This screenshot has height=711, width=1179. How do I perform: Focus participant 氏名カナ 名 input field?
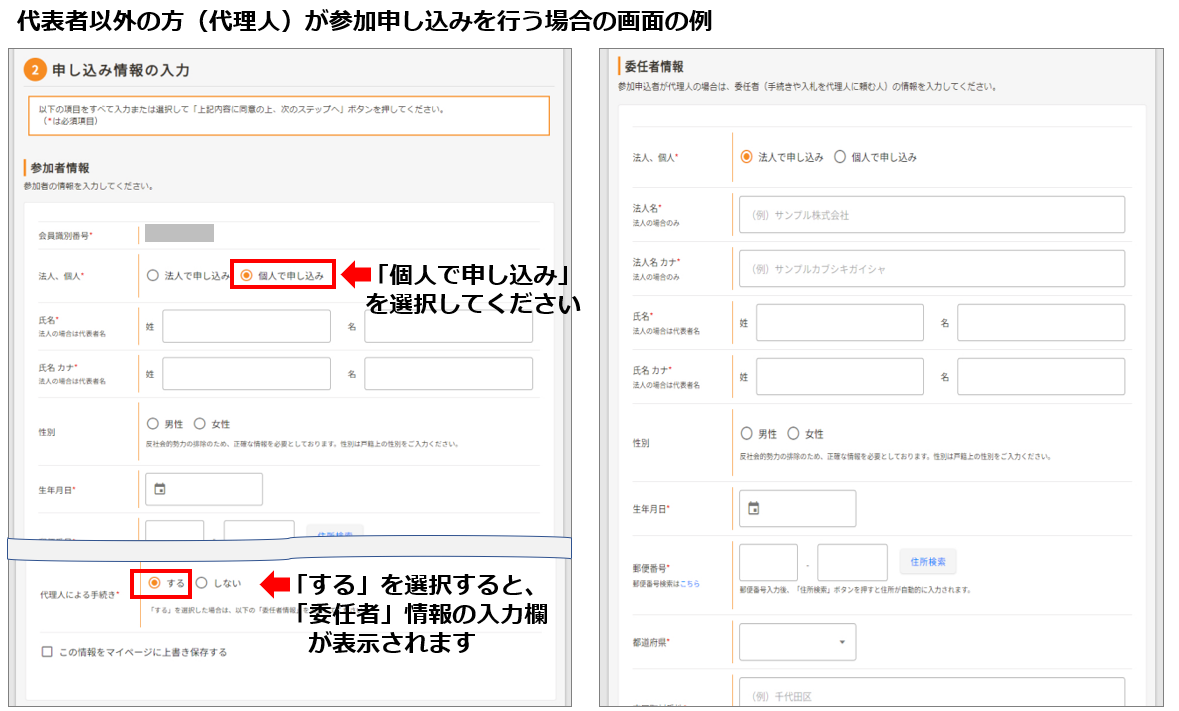pos(448,374)
